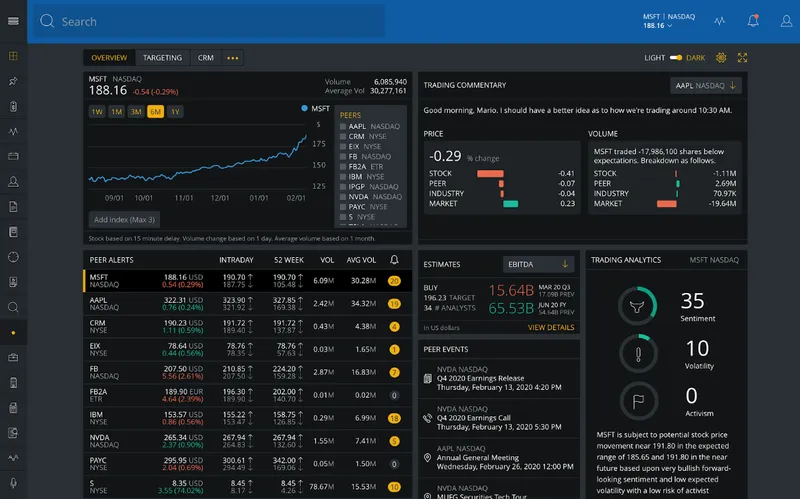This screenshot has width=800, height=499.
Task: Select the Volatility thermometer gauge icon
Action: click(638, 353)
